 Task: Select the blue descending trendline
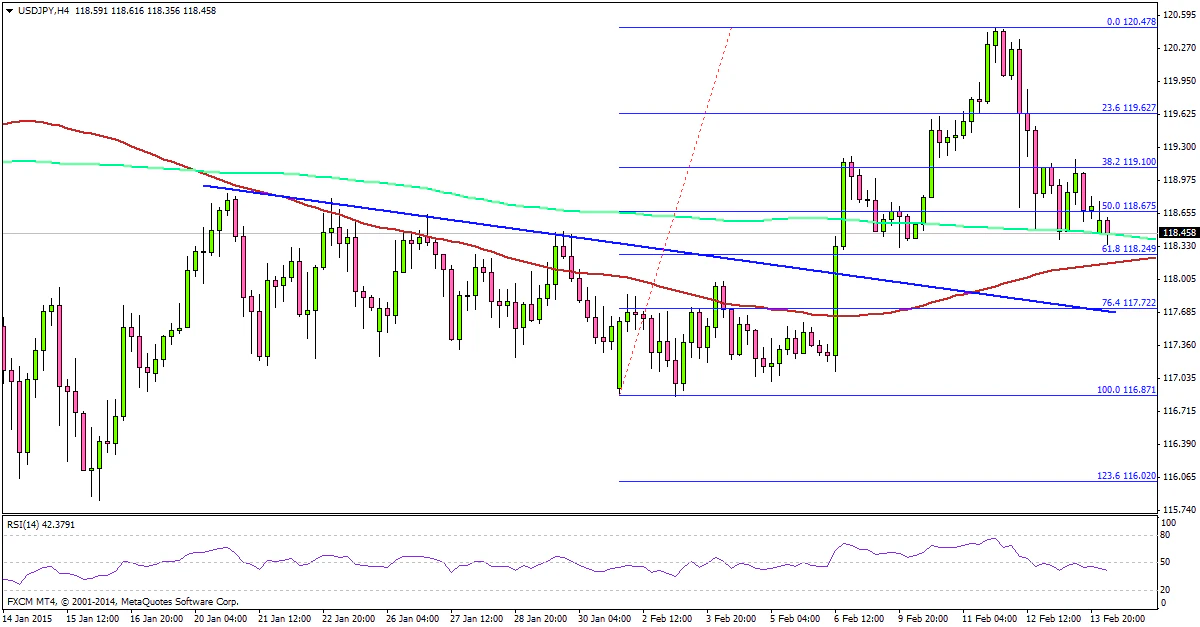click(x=660, y=249)
